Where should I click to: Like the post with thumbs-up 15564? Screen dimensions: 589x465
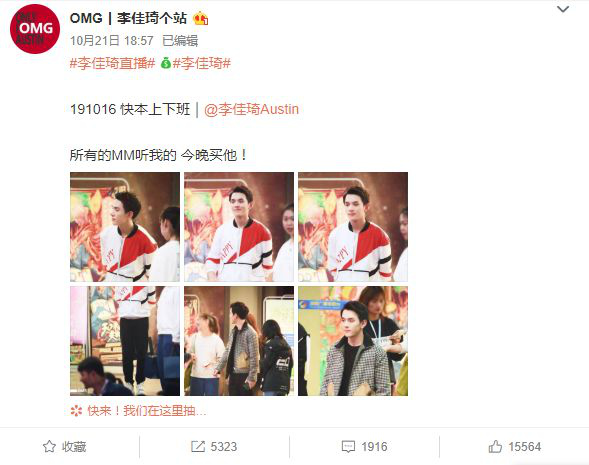click(x=515, y=447)
